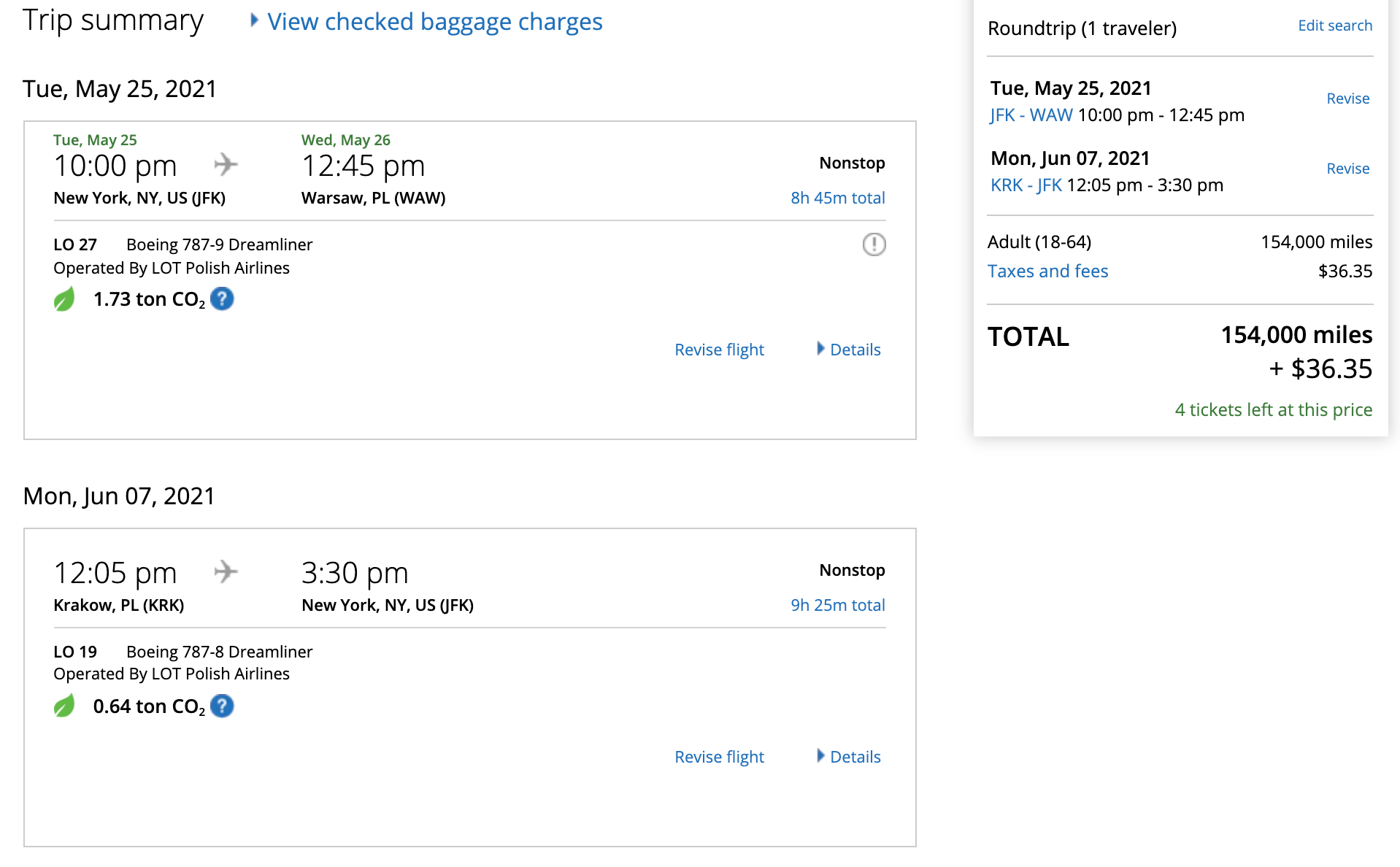Click green leaf icon on LO 19 flight
The width and height of the screenshot is (1400, 867).
64,706
